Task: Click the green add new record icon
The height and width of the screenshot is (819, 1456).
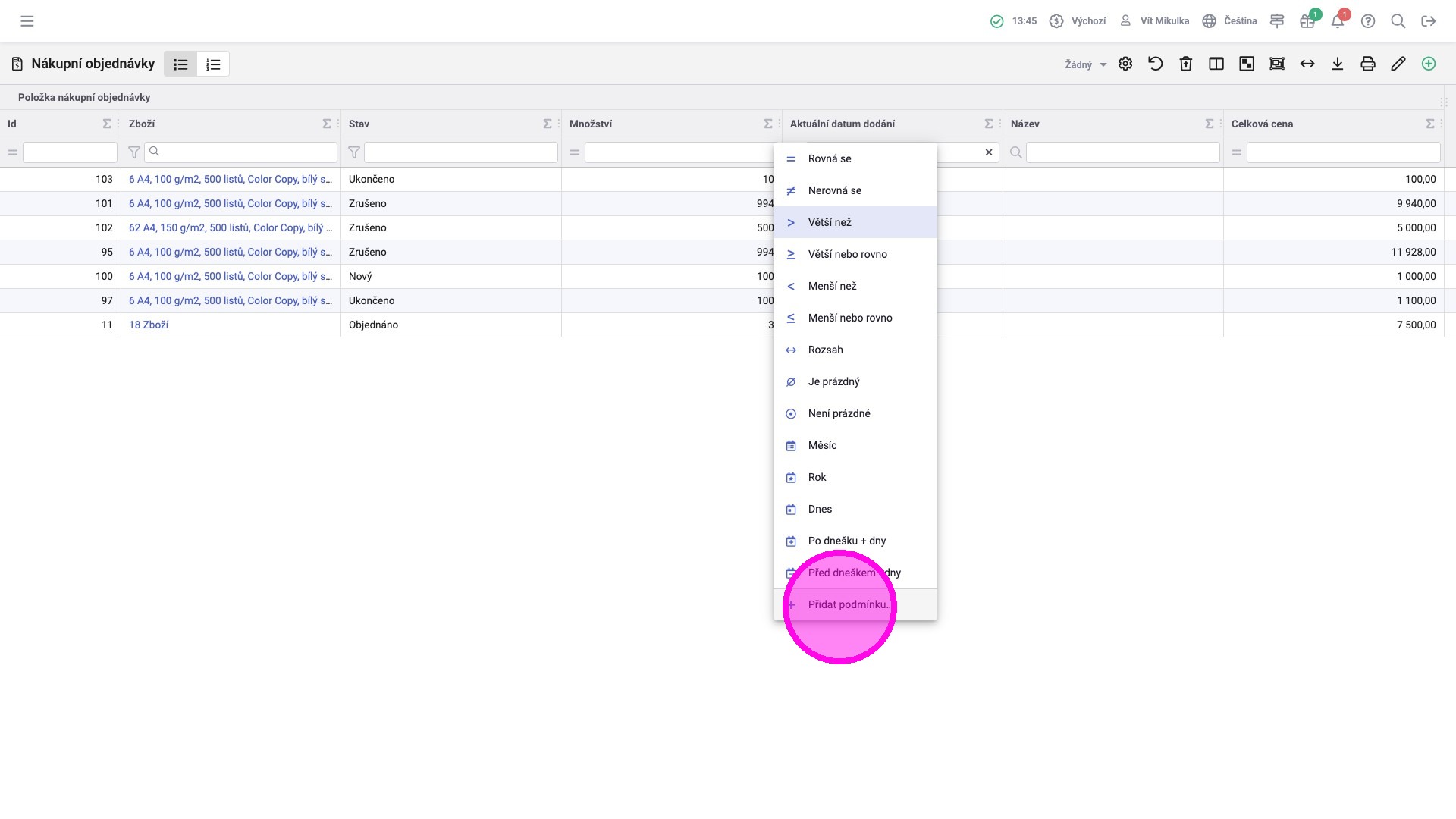Action: tap(1428, 64)
